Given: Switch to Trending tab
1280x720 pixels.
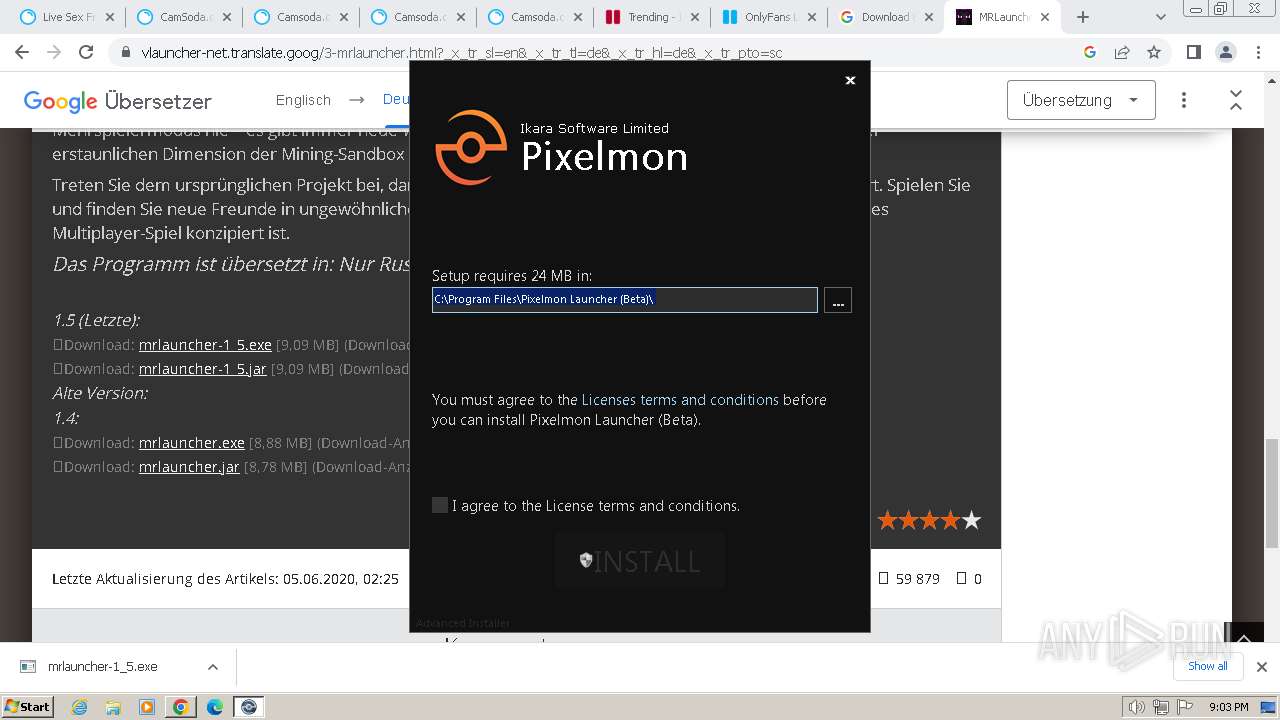Looking at the screenshot, I should pos(651,17).
